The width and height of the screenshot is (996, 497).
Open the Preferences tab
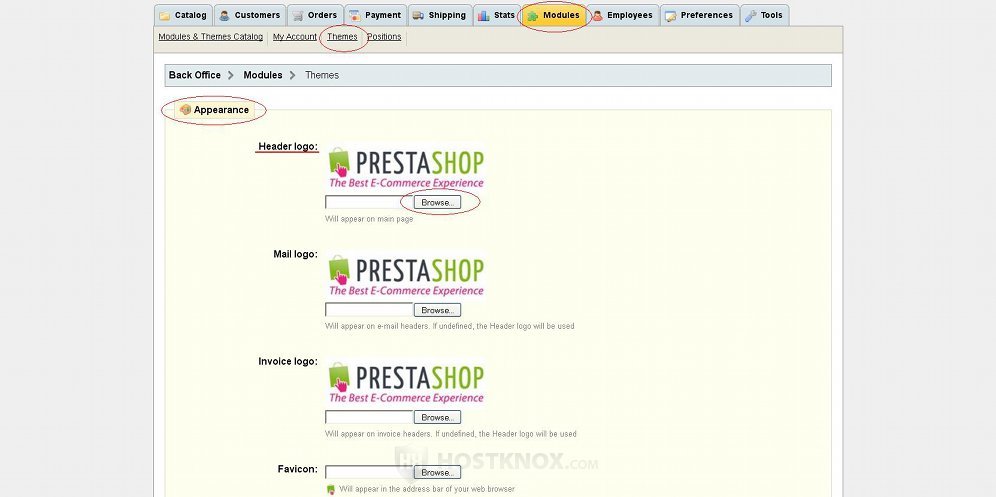click(699, 15)
